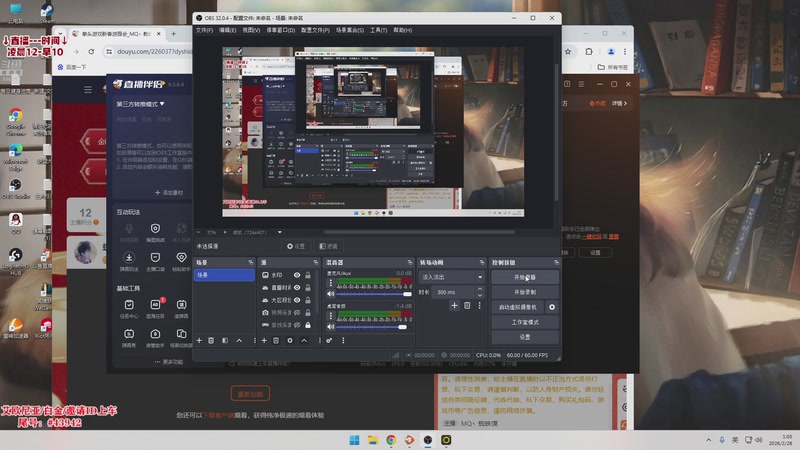Add a scene transition with plus

click(454, 305)
